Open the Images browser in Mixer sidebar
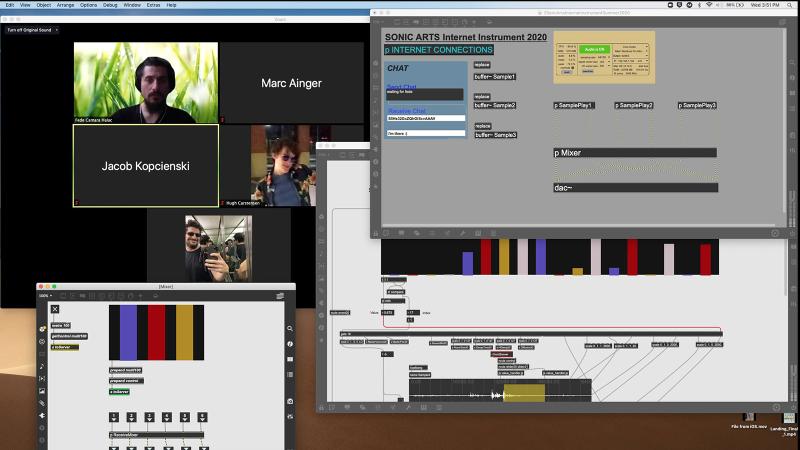Image resolution: width=800 pixels, height=450 pixels. click(42, 391)
